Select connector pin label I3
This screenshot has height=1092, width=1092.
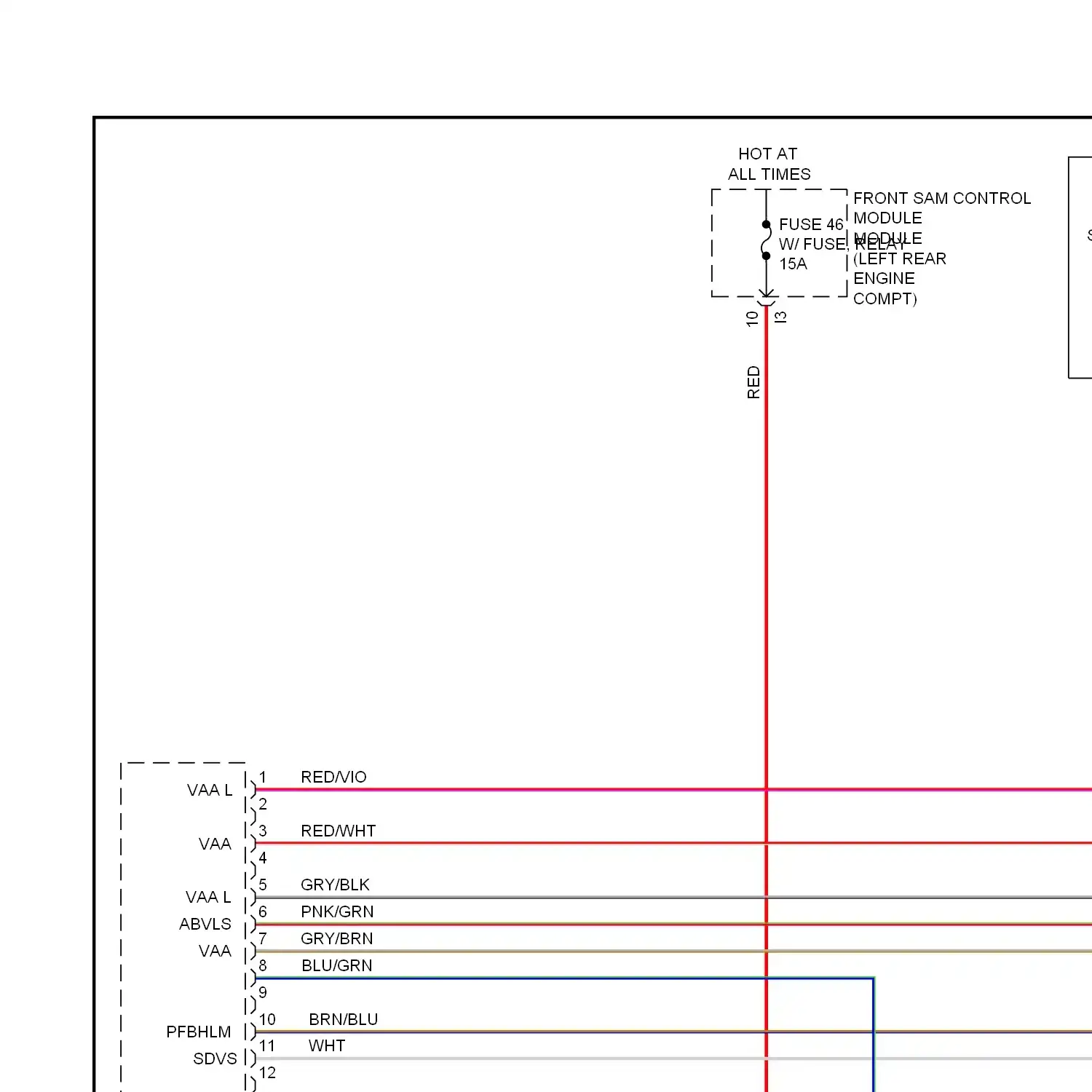pos(780,317)
